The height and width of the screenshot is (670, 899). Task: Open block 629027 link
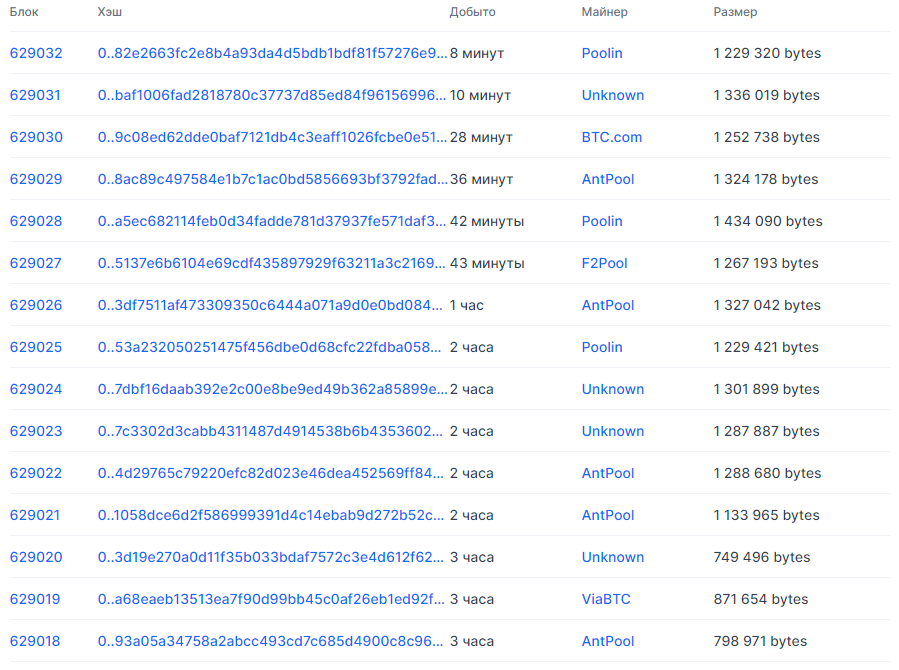coord(36,263)
